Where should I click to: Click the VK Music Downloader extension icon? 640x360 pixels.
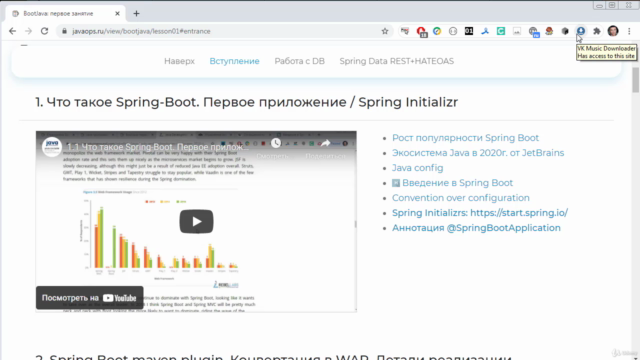click(x=580, y=31)
